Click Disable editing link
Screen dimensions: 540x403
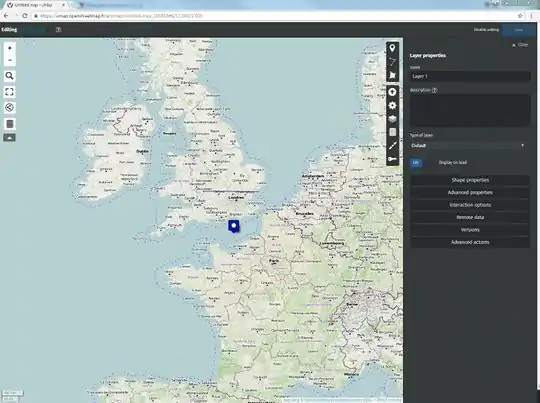click(486, 30)
